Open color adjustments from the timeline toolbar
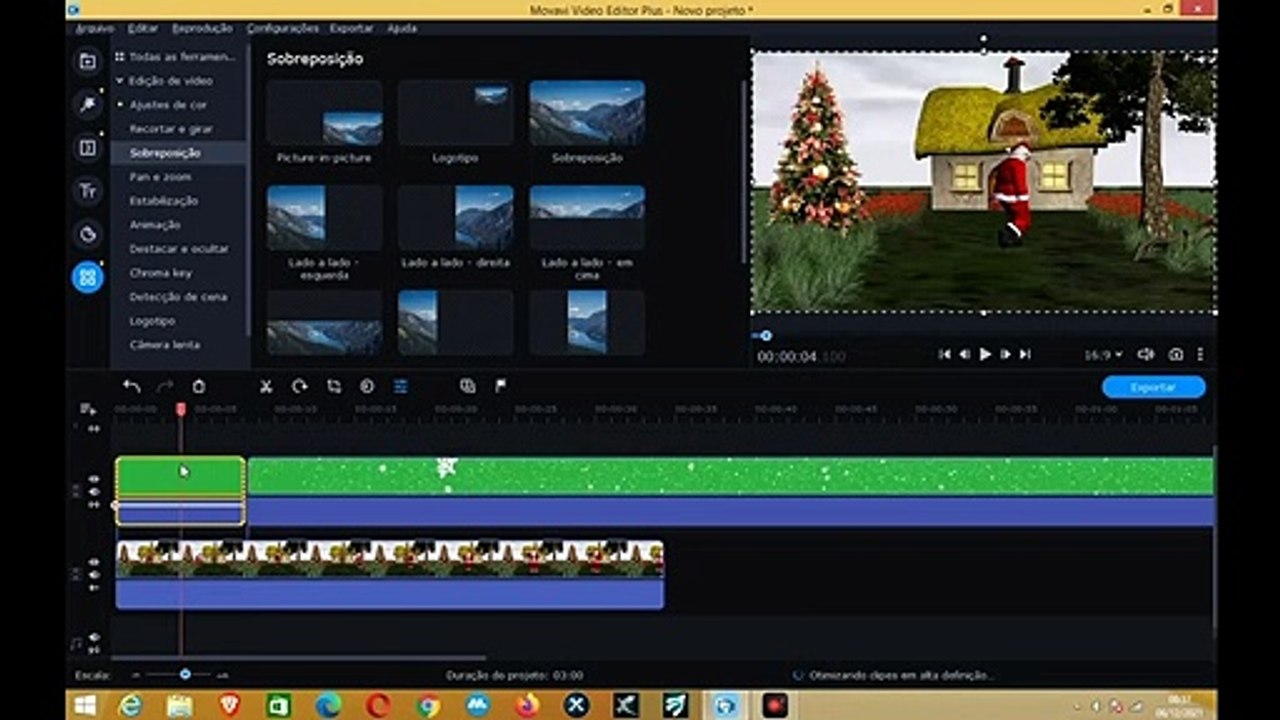This screenshot has width=1280, height=720. (x=367, y=386)
